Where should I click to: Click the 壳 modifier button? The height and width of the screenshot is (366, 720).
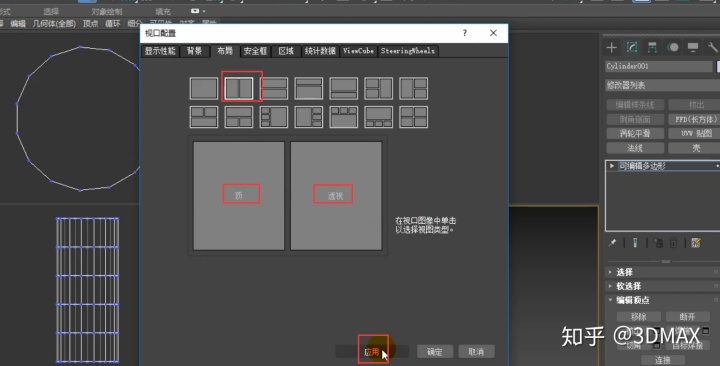coord(695,148)
